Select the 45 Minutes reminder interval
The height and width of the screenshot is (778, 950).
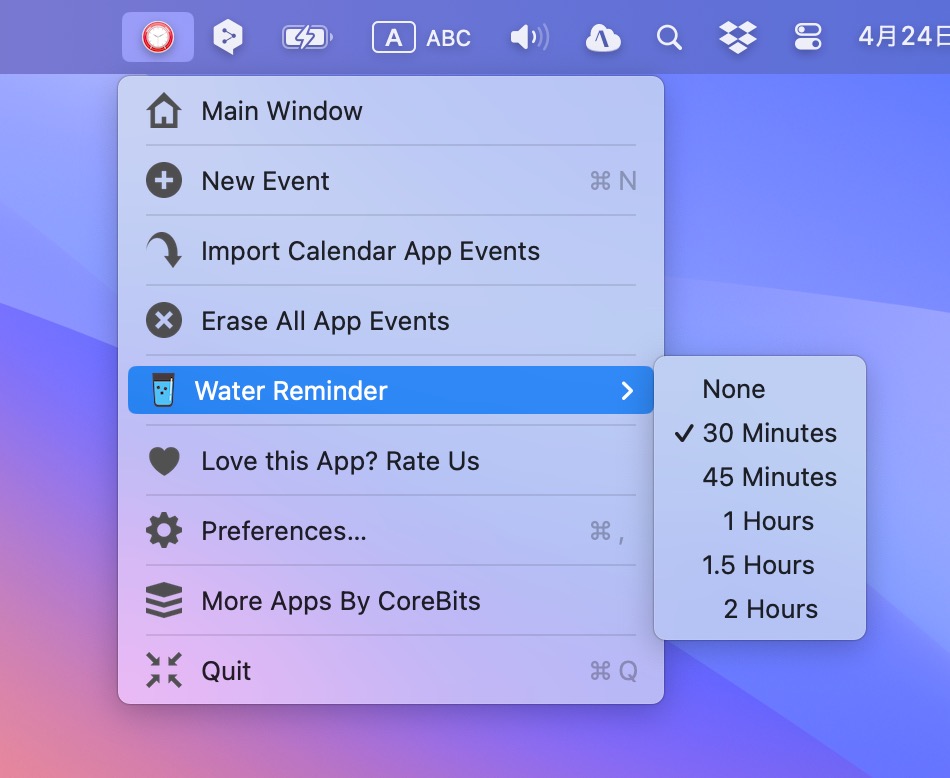769,477
